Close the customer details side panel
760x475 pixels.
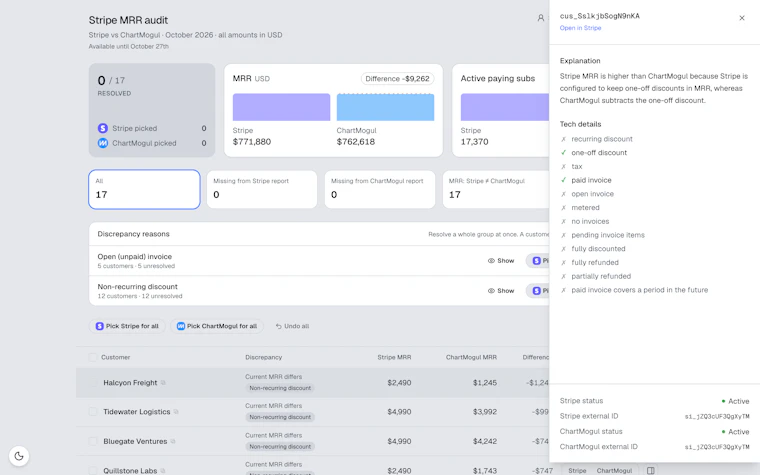click(x=742, y=18)
